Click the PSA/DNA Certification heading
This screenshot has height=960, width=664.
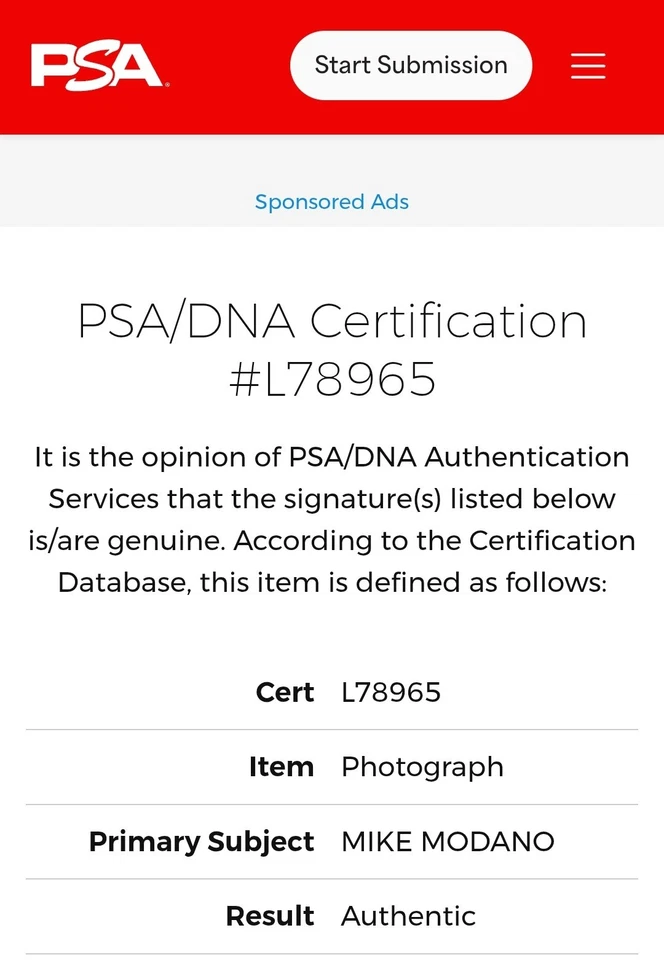click(332, 322)
